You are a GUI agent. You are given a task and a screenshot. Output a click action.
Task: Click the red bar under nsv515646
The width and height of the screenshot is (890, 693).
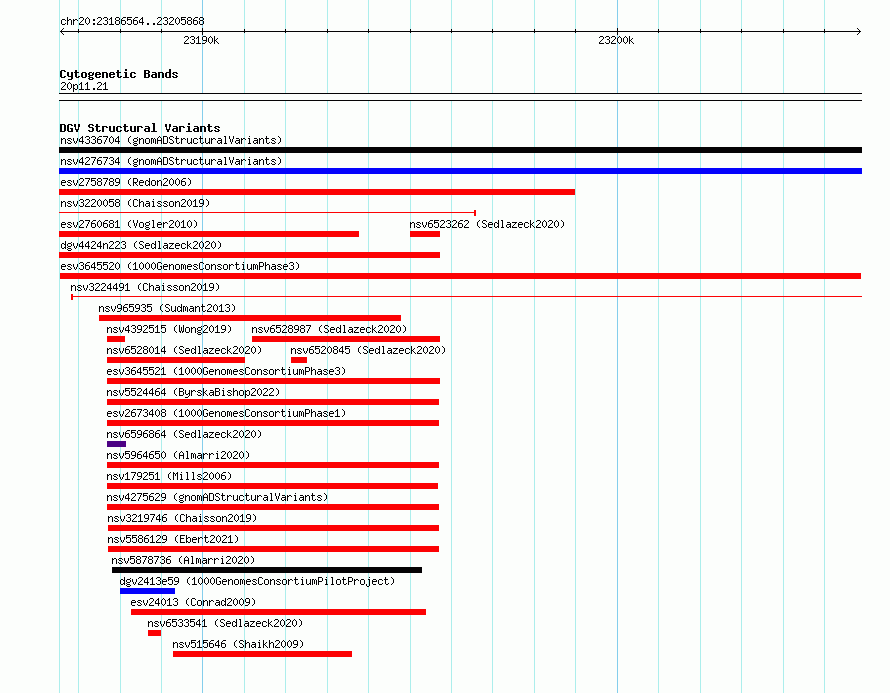pyautogui.click(x=262, y=654)
